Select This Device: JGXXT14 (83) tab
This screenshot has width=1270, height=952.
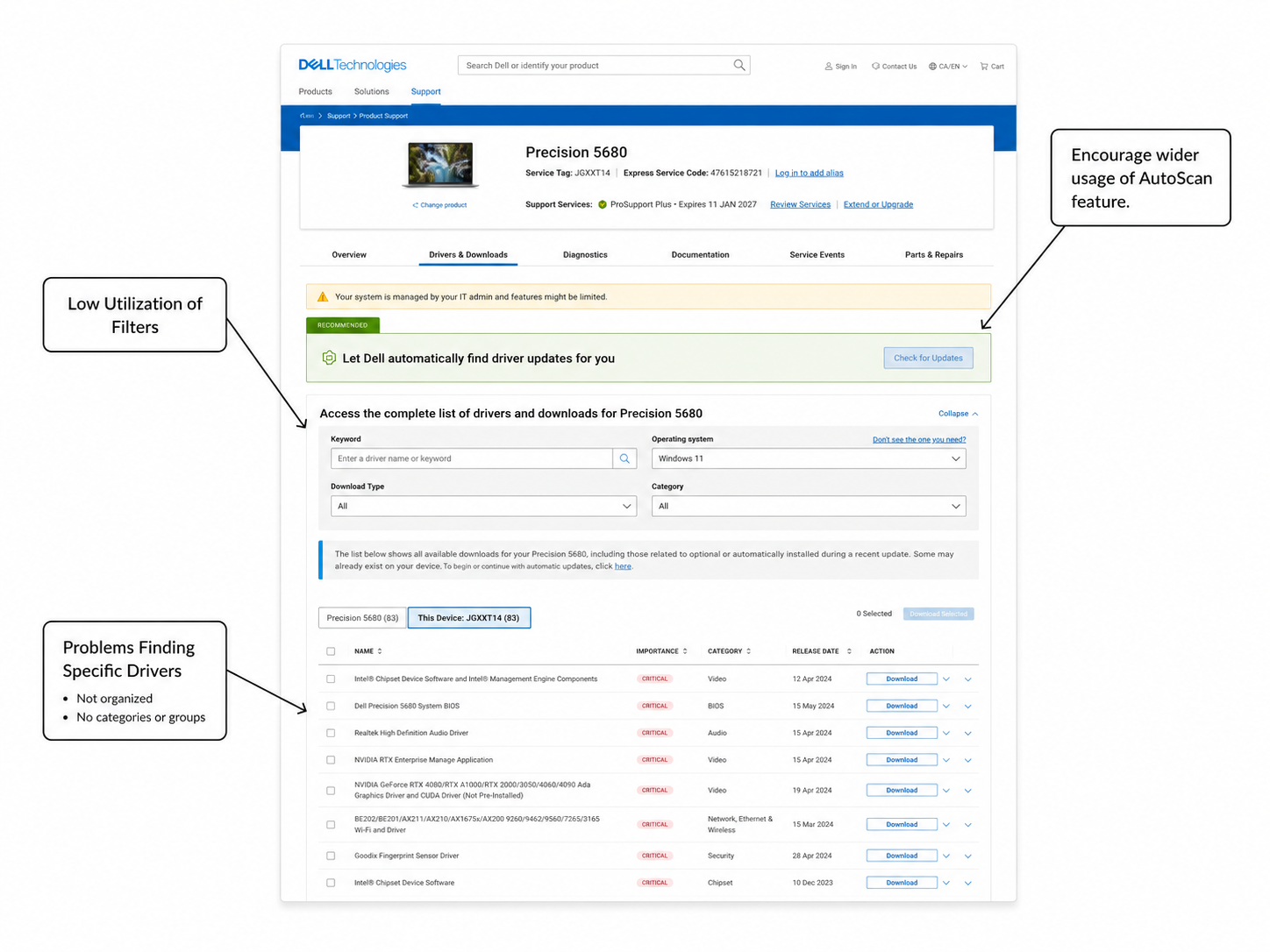468,618
